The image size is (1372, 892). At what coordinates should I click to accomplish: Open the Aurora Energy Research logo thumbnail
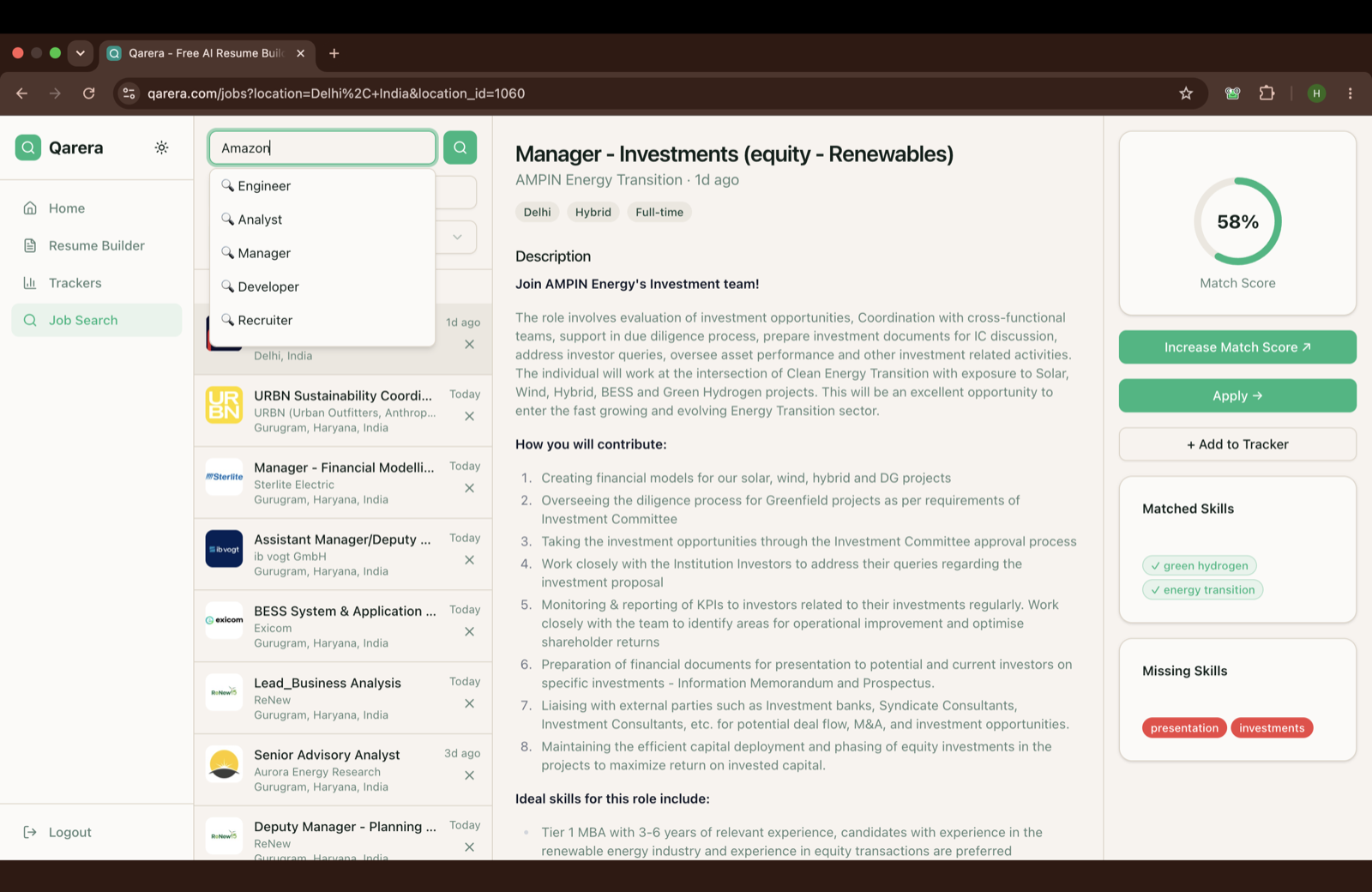[224, 764]
